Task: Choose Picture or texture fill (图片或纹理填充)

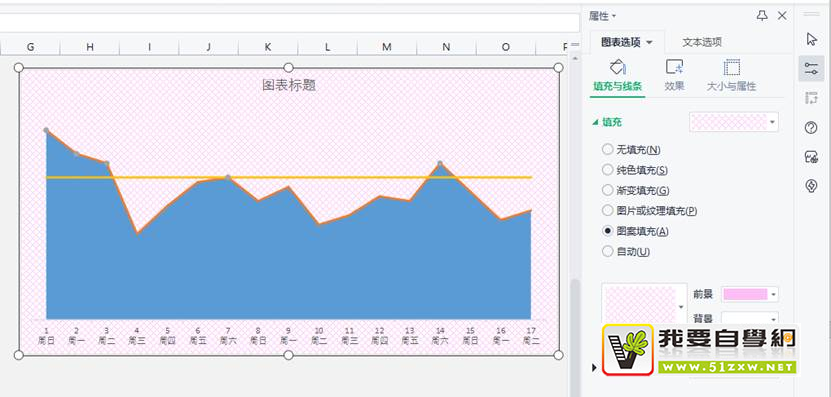Action: tap(607, 210)
